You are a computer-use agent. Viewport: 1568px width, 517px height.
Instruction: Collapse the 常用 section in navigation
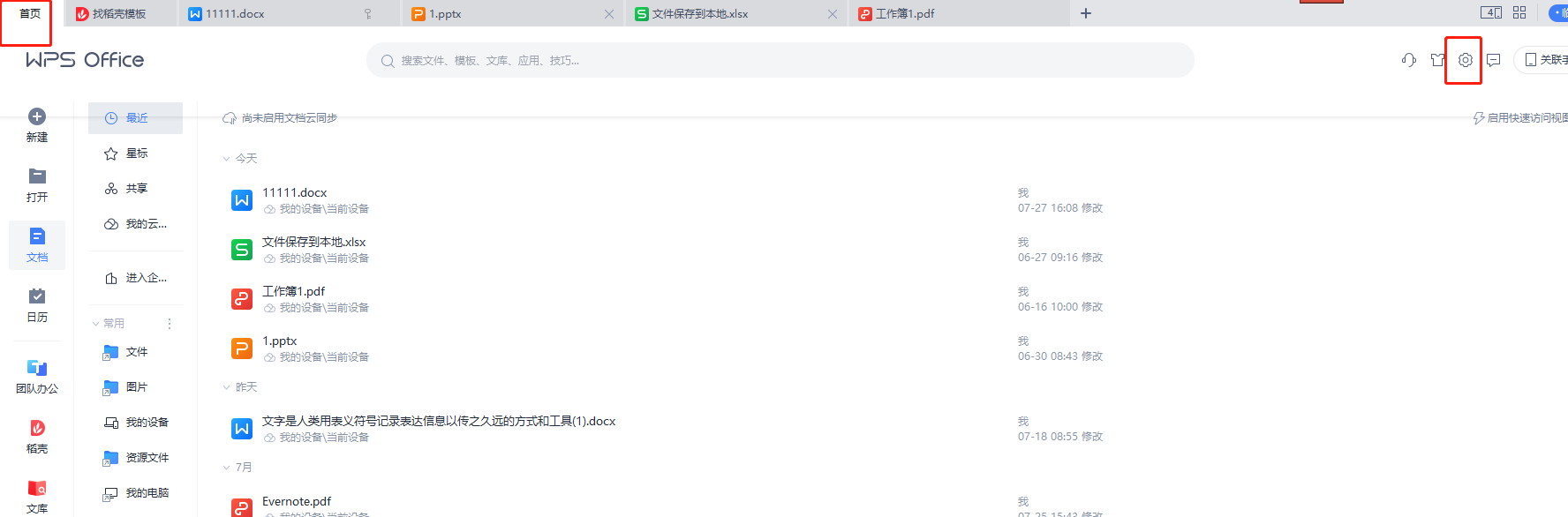95,324
